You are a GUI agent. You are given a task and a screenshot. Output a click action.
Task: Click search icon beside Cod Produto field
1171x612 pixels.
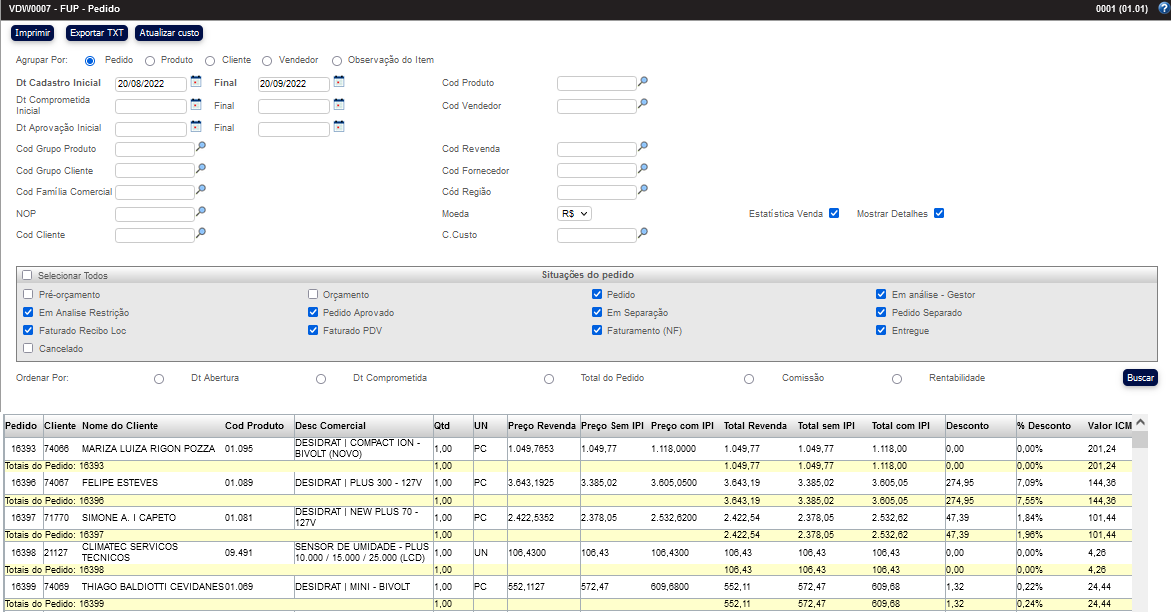point(643,82)
